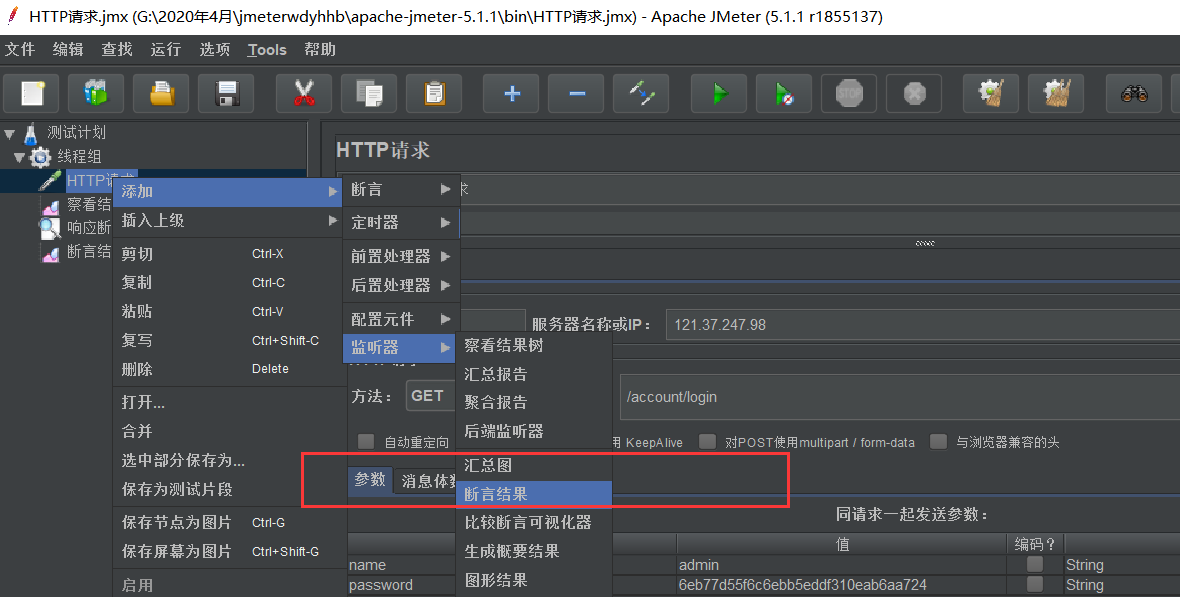Choose 汇总图 listener

(534, 465)
